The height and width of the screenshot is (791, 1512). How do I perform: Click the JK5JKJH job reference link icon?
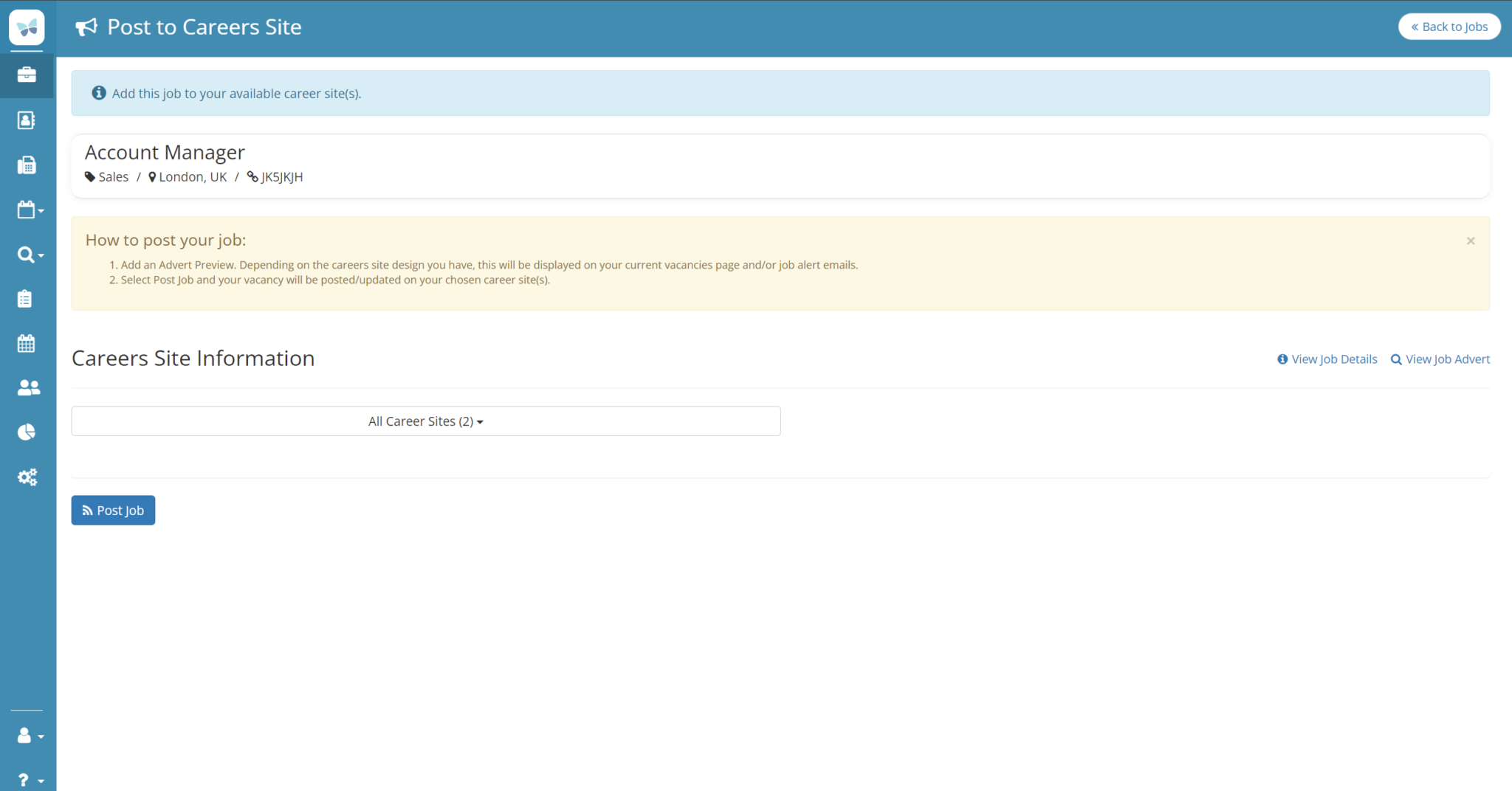tap(252, 177)
